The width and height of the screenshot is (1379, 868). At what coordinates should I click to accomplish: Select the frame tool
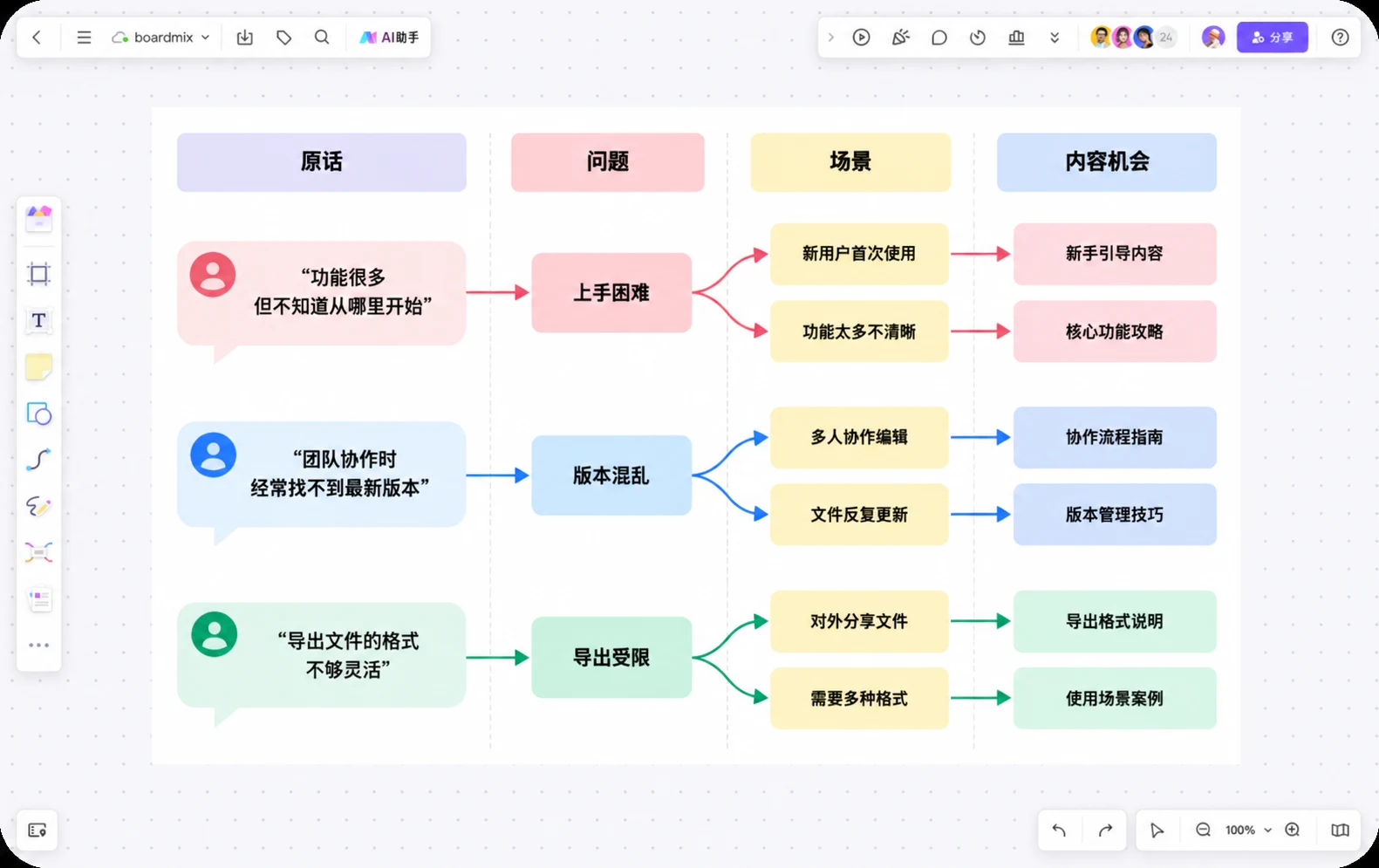(38, 274)
